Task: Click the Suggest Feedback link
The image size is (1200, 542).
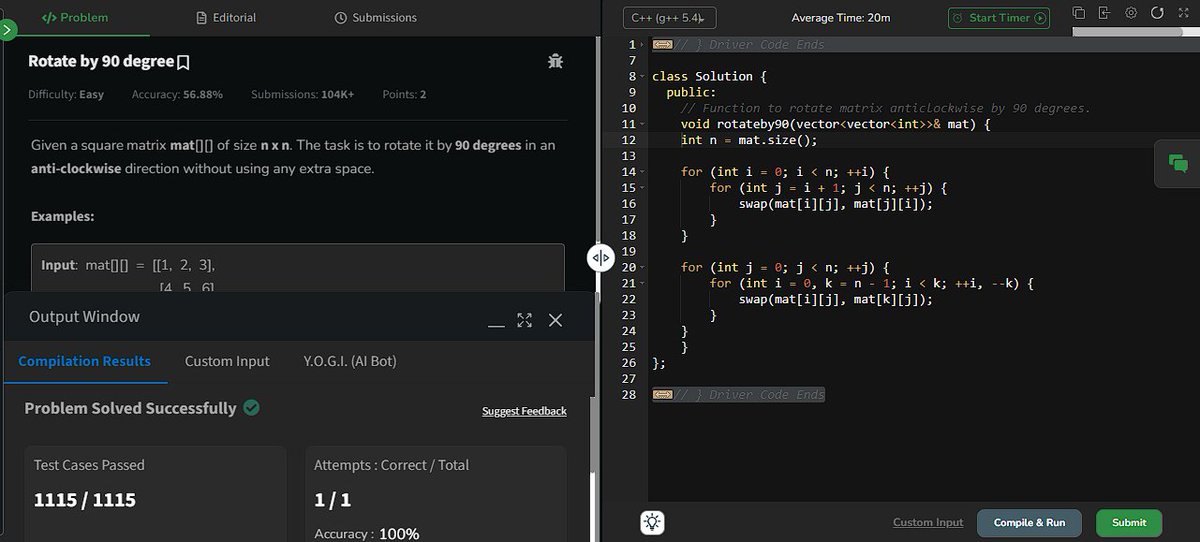Action: [524, 411]
